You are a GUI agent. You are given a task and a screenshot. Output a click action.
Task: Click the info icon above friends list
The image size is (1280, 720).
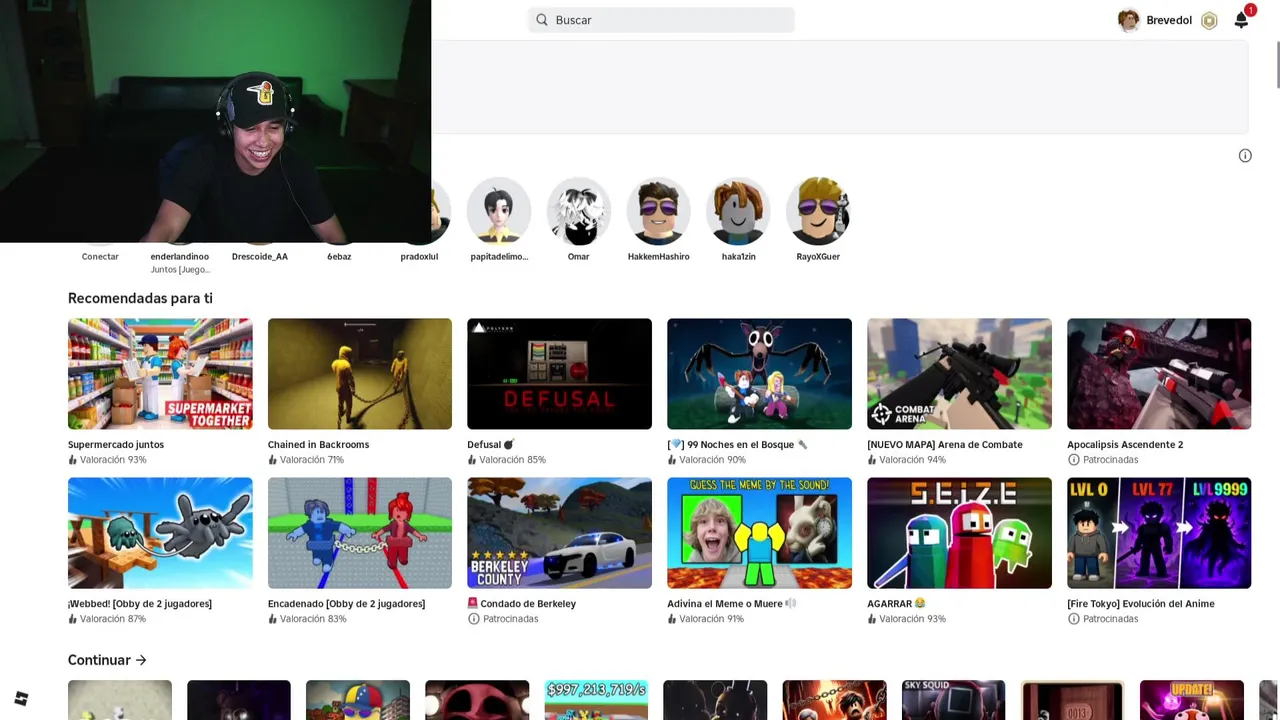[1245, 155]
